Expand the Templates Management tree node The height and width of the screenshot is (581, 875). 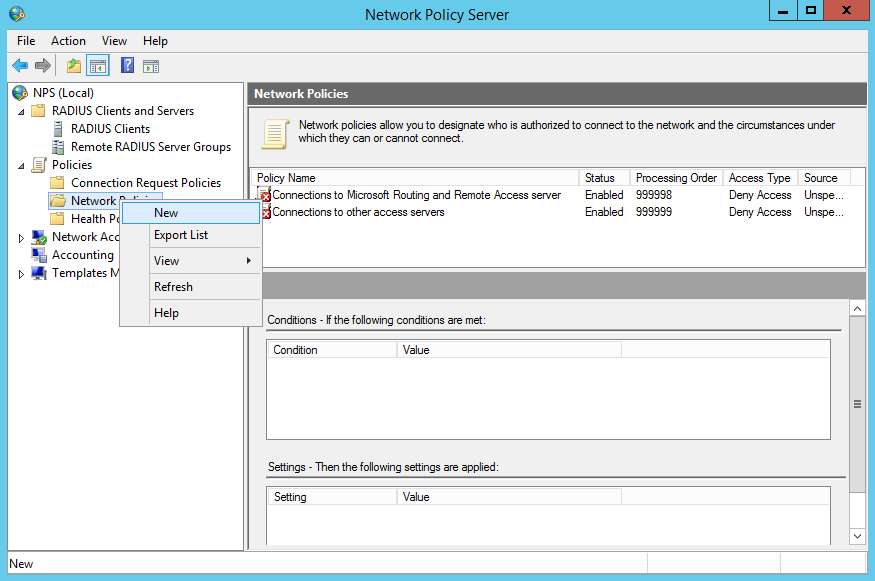tap(22, 274)
